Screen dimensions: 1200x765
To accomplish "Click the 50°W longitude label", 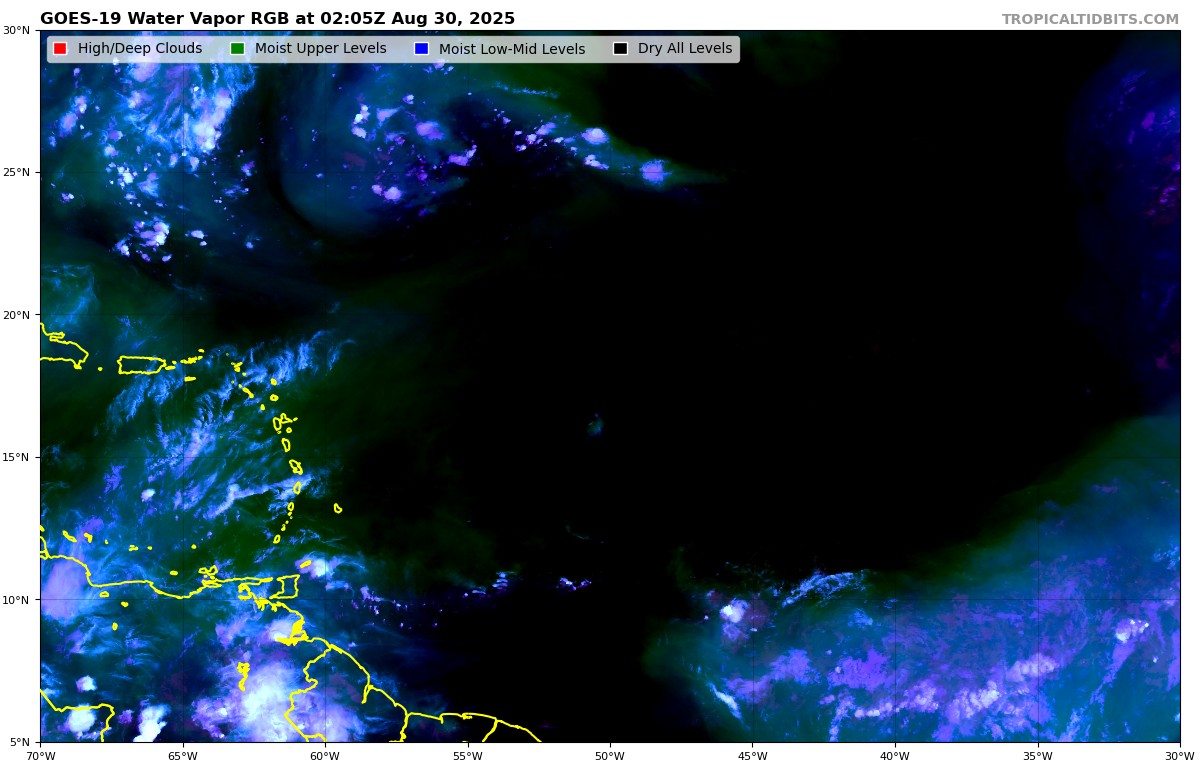I will point(610,756).
